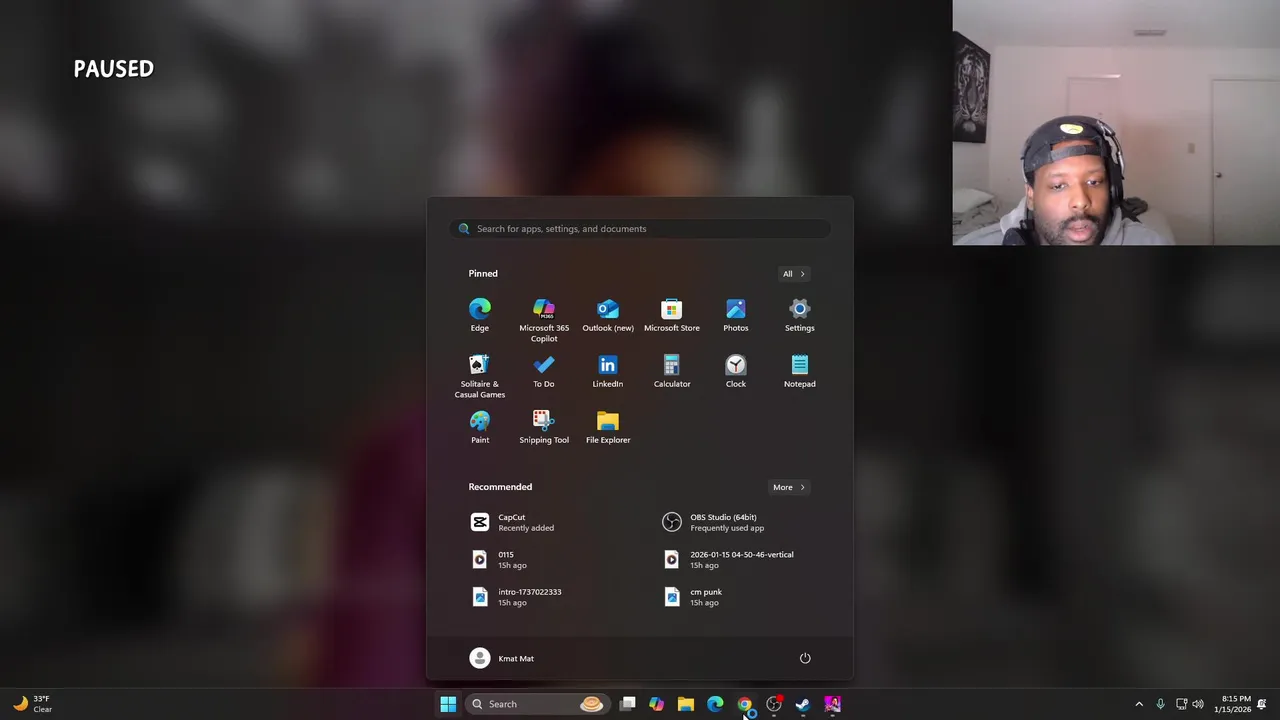Open Edge from pinned apps
Viewport: 1280px width, 720px height.
pos(480,315)
